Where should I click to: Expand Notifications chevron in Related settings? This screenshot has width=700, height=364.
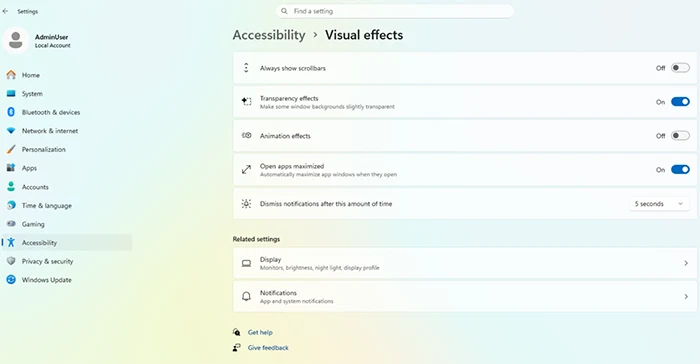tap(686, 297)
